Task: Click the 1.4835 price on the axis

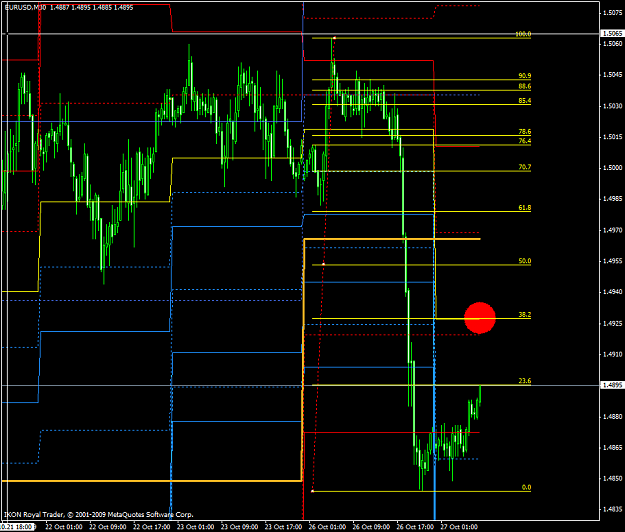Action: point(612,509)
